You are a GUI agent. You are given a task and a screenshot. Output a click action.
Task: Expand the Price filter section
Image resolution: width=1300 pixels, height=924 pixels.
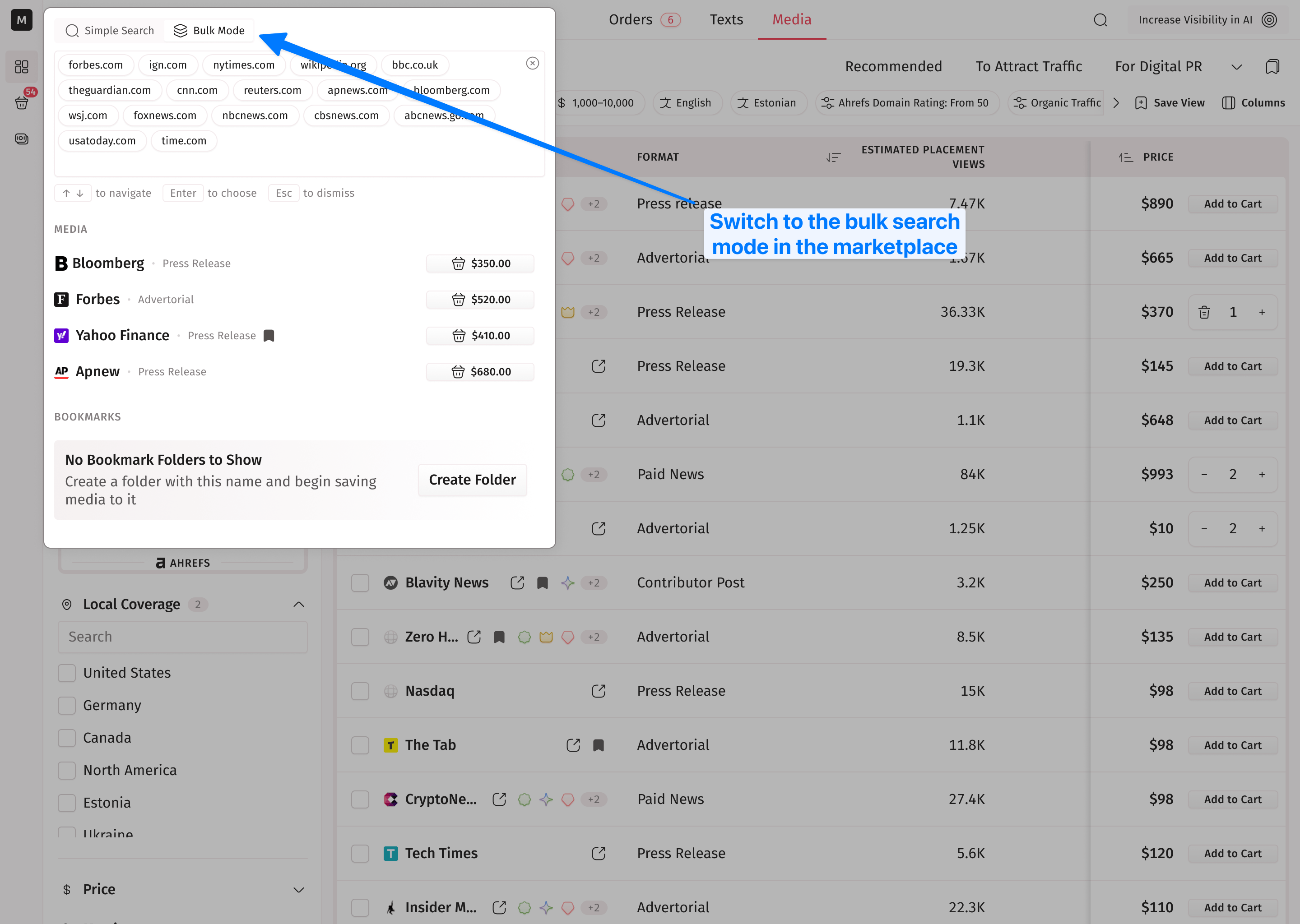point(298,889)
